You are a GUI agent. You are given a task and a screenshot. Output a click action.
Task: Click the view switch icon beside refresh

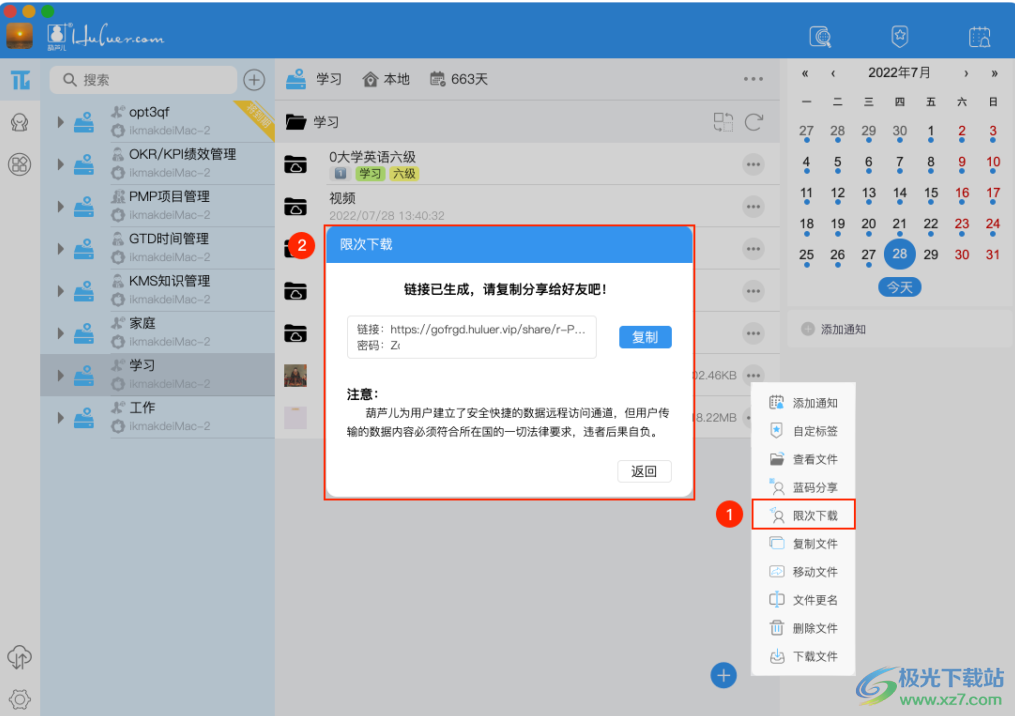point(723,122)
